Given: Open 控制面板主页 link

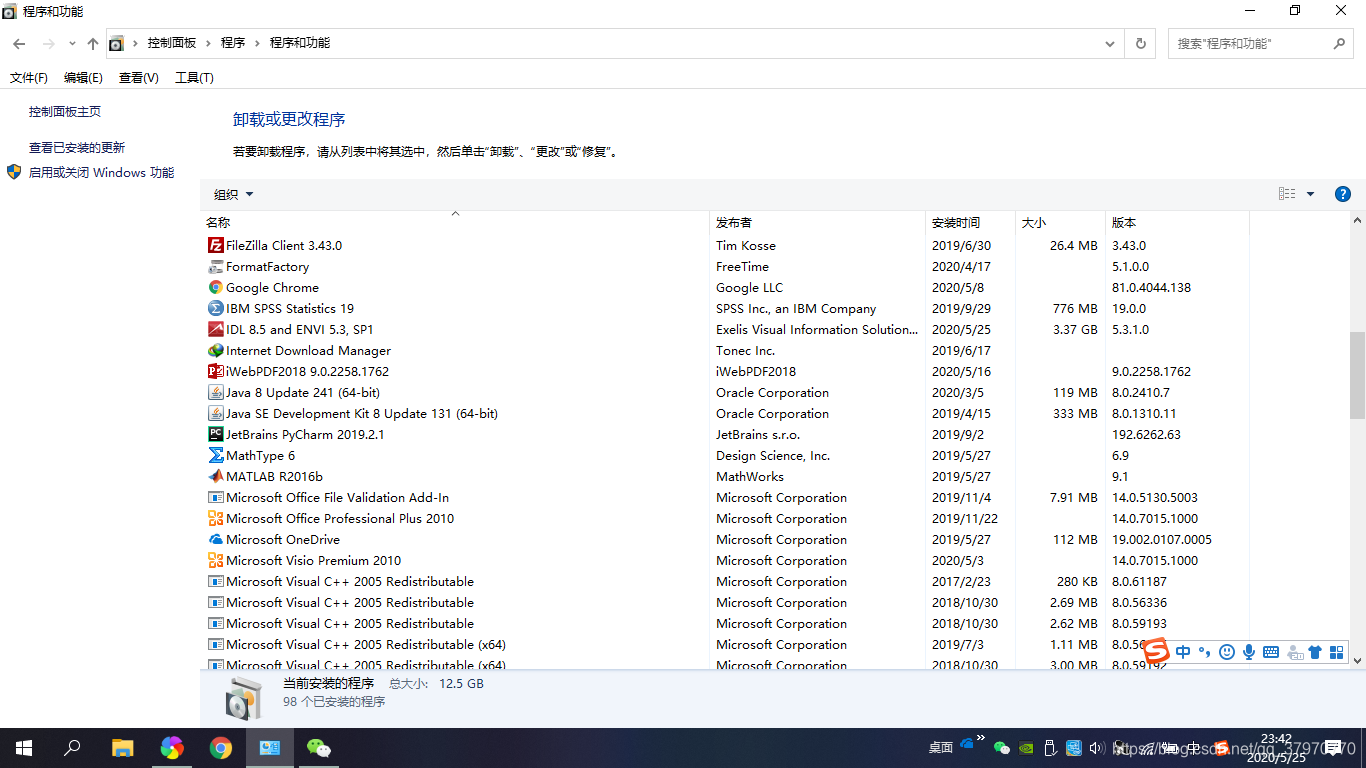Looking at the screenshot, I should [x=65, y=111].
